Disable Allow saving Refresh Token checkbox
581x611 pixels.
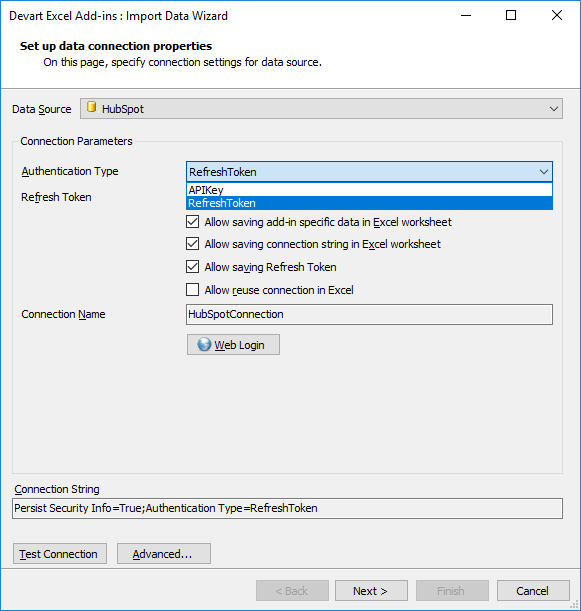192,267
